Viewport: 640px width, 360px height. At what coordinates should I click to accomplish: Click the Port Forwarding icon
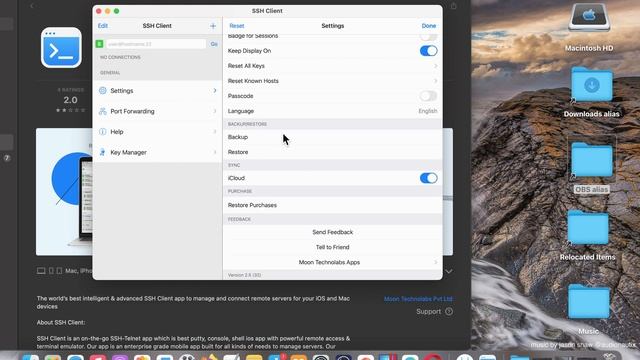[x=102, y=111]
